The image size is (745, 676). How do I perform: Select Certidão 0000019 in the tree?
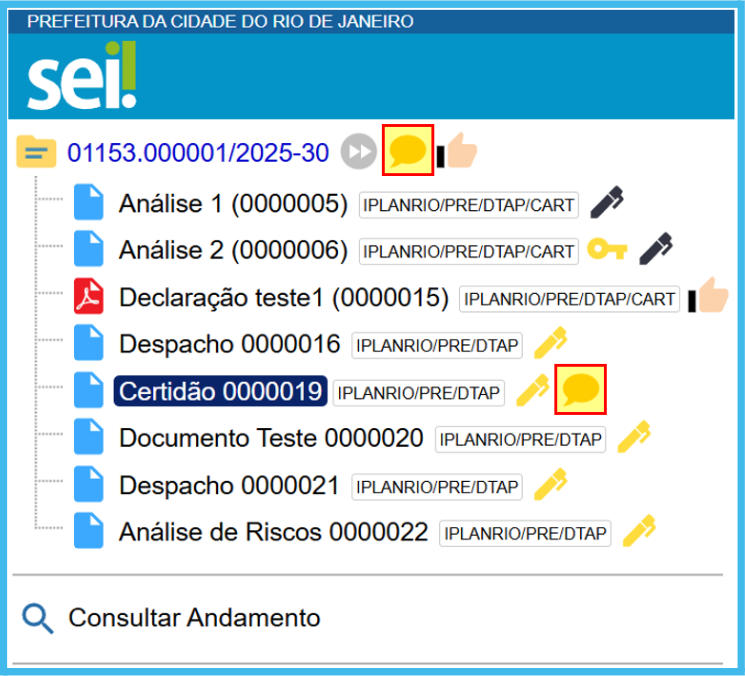coord(220,391)
